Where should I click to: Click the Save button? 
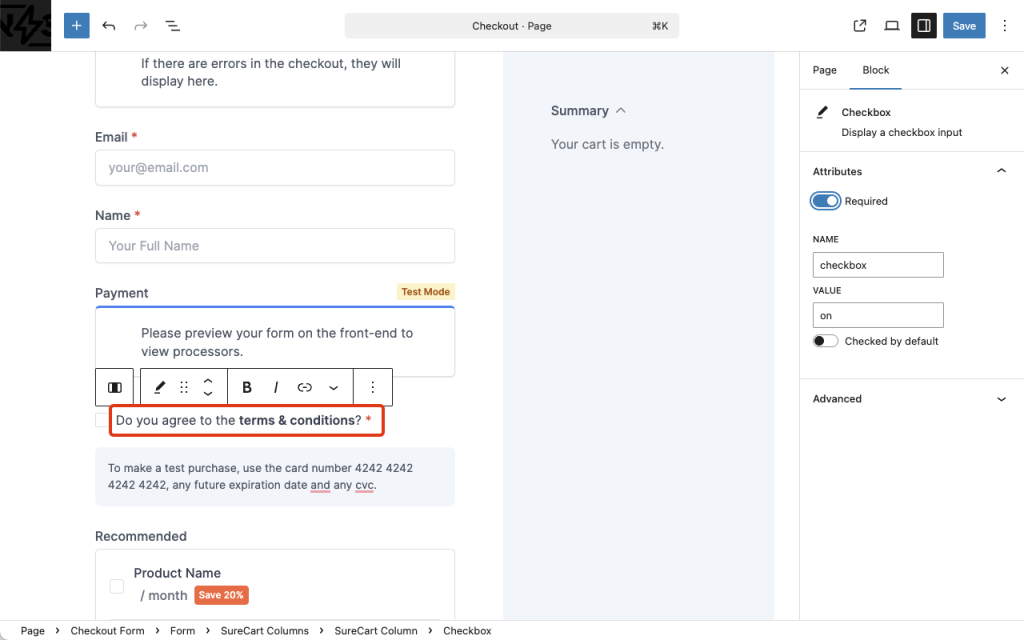(x=963, y=25)
